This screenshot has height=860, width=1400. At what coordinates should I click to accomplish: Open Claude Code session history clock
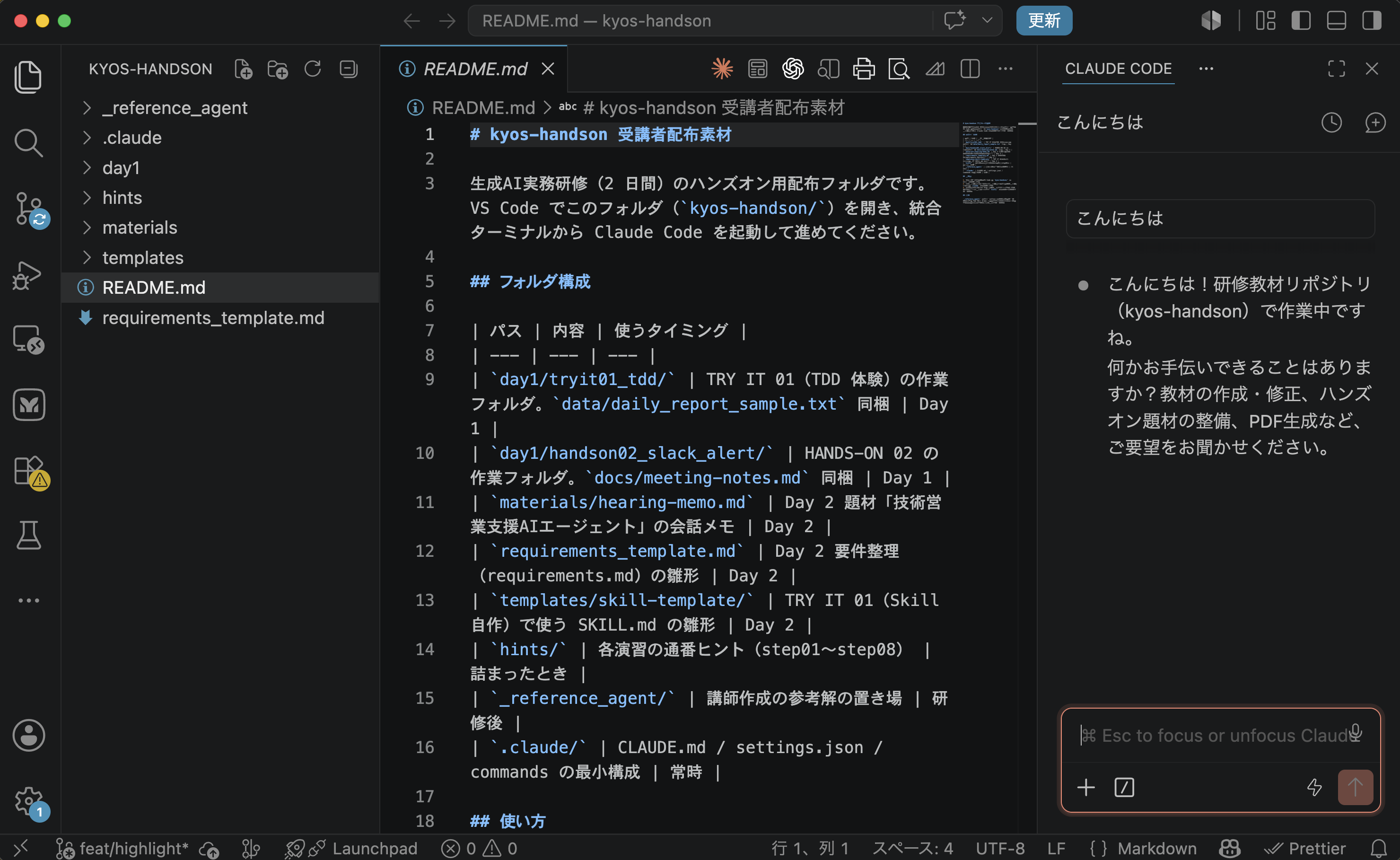click(1331, 123)
